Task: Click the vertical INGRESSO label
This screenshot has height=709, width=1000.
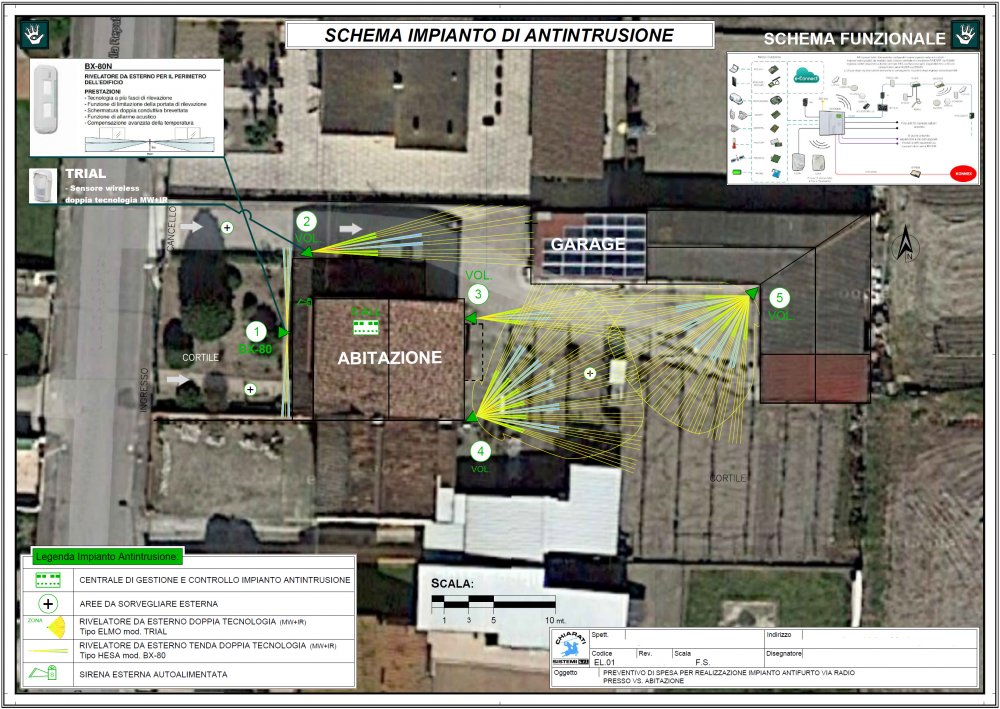Action: [144, 390]
